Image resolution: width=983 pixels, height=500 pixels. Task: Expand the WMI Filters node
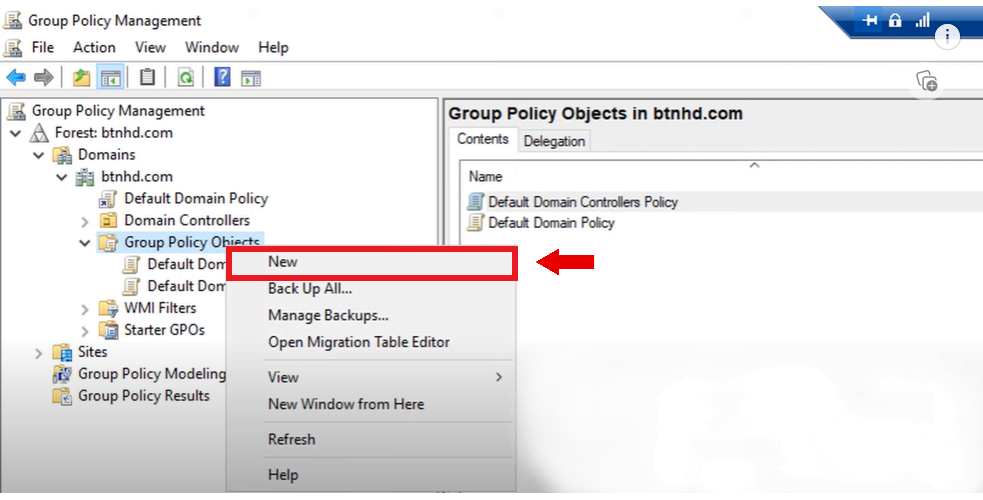coord(85,309)
